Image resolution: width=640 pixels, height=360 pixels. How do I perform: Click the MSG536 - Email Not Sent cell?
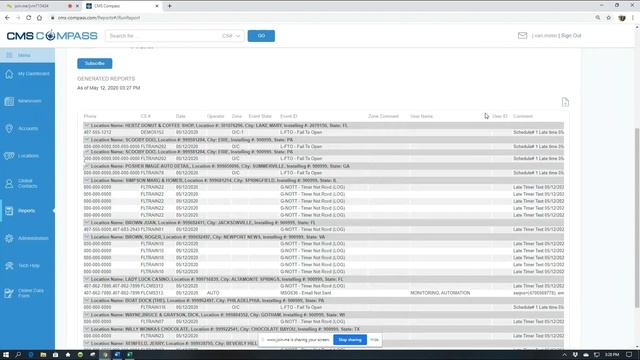pyautogui.click(x=306, y=293)
